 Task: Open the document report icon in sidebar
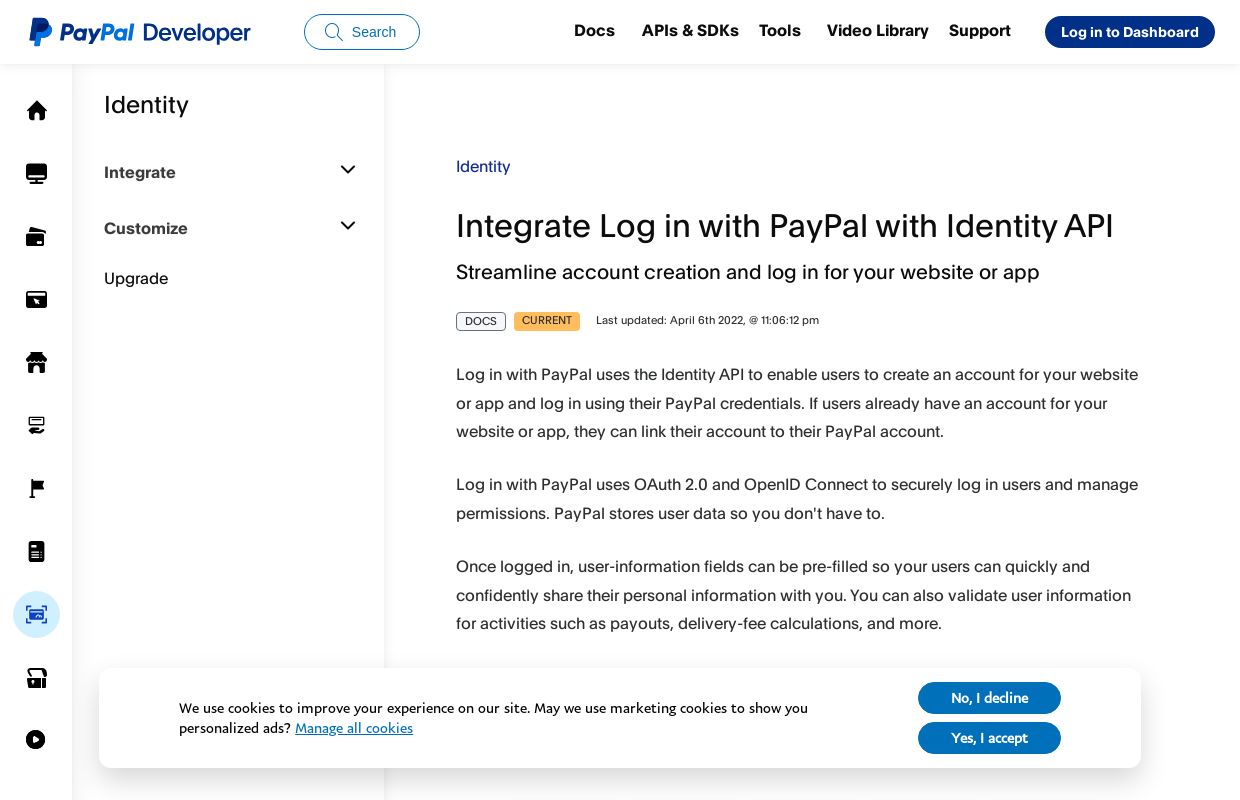tap(37, 552)
